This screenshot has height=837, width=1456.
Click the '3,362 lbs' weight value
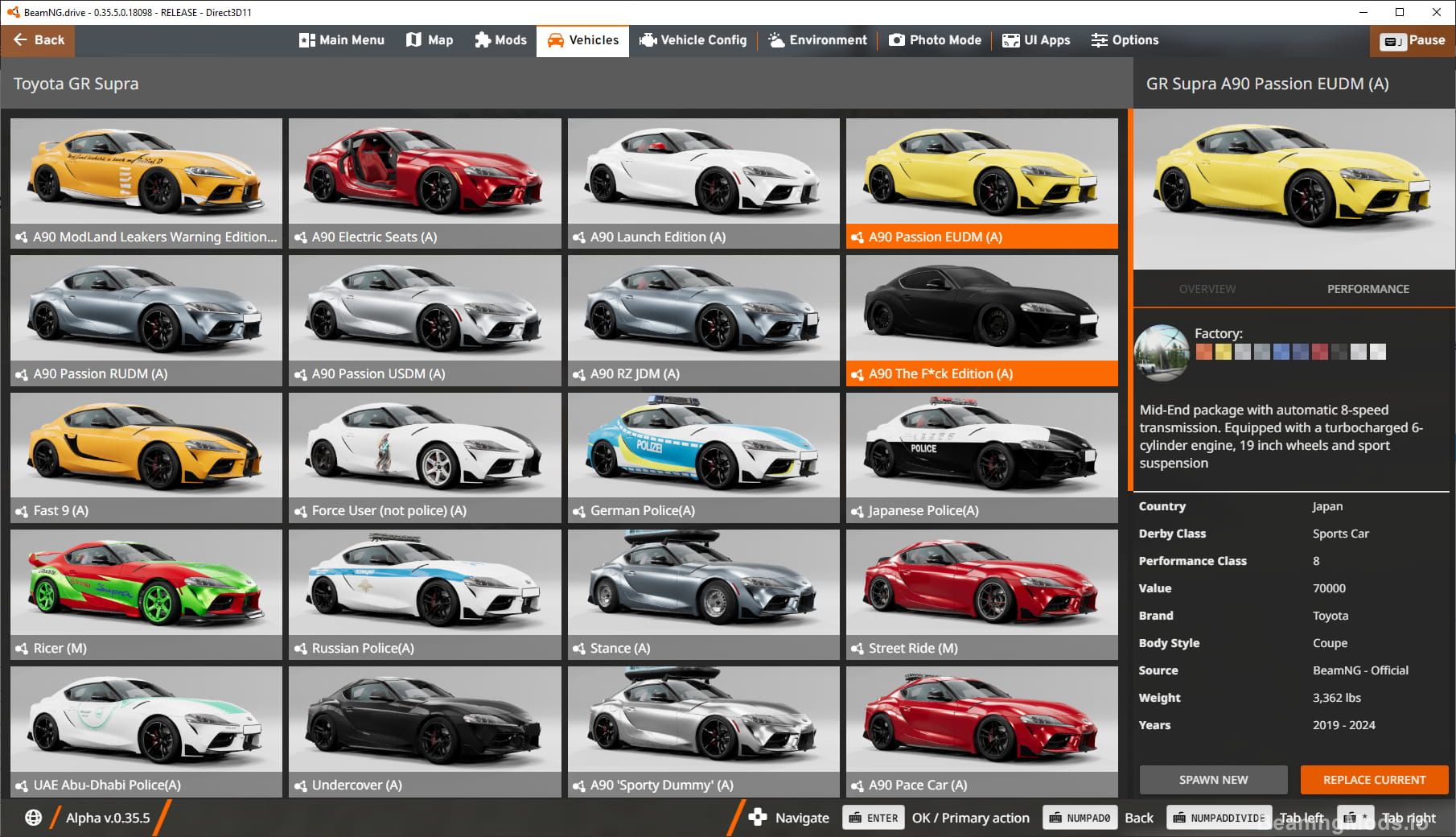tap(1337, 698)
